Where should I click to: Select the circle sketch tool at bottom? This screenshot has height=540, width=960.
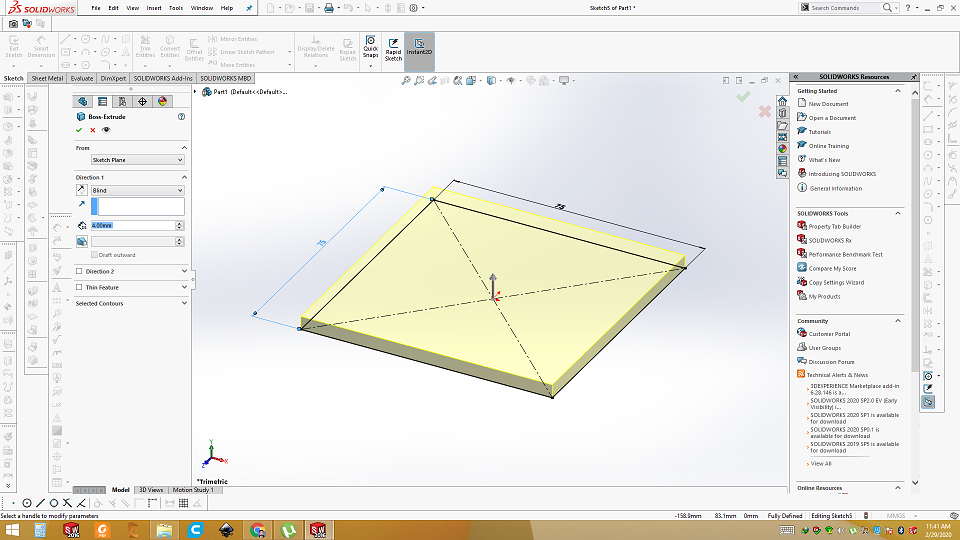click(54, 503)
